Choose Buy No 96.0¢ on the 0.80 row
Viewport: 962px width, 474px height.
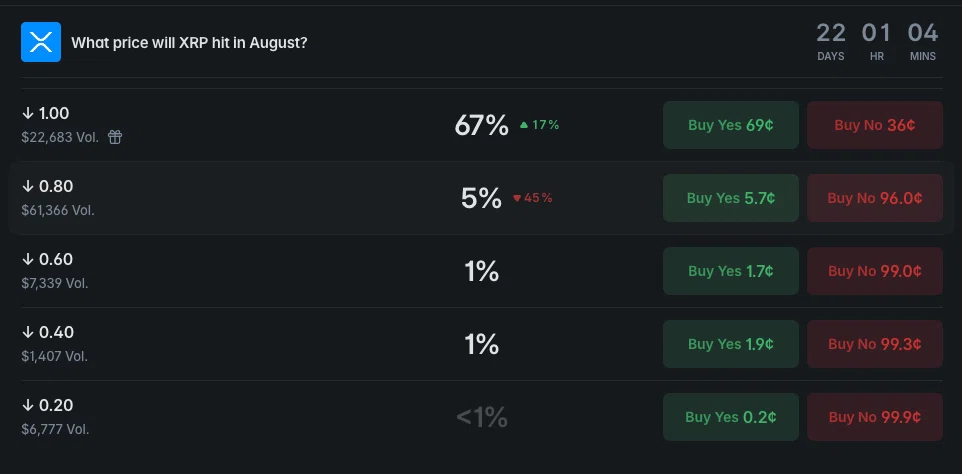pos(875,198)
